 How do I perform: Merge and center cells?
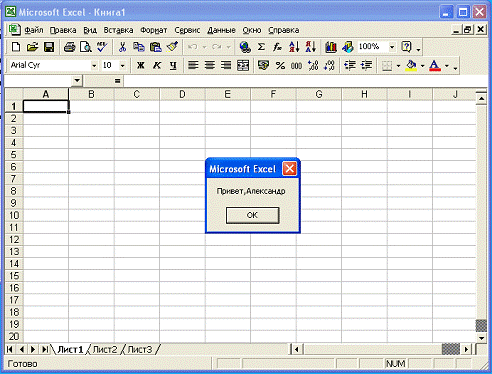point(243,65)
